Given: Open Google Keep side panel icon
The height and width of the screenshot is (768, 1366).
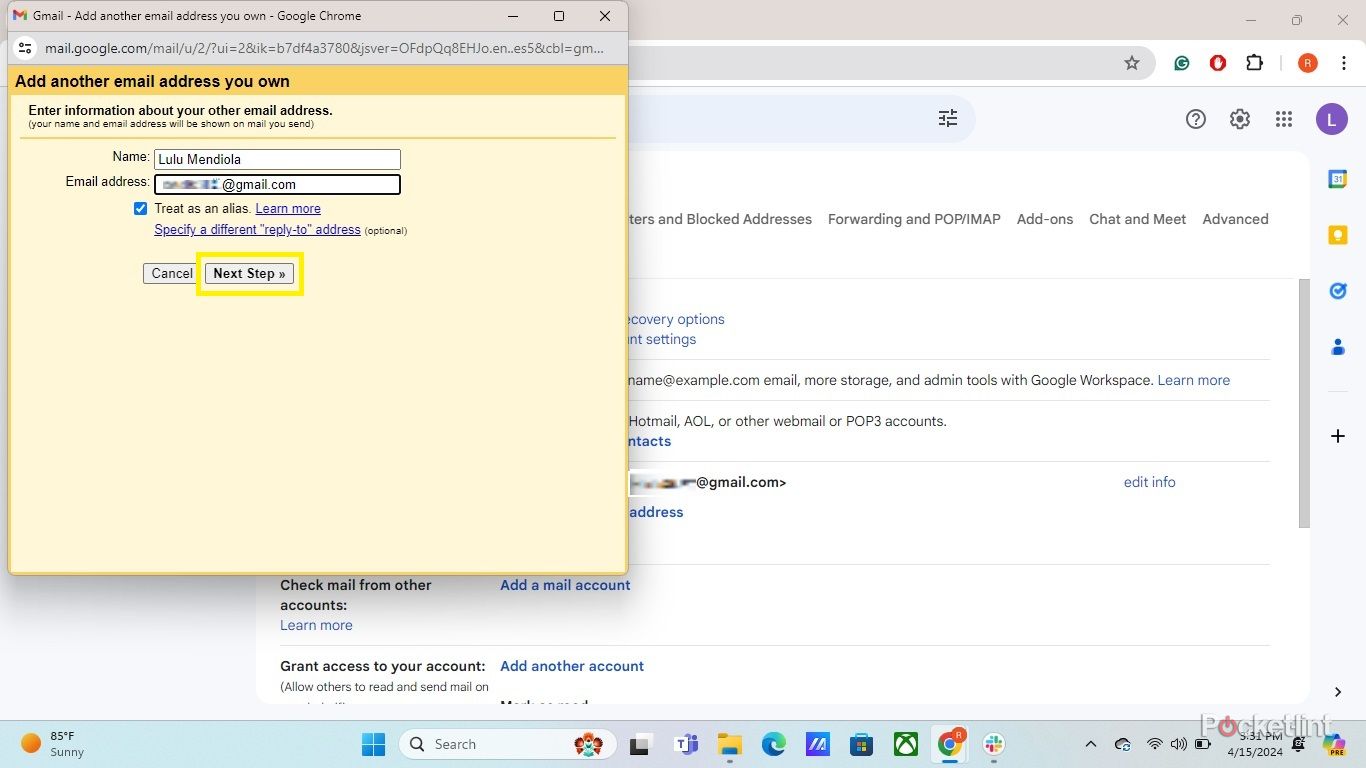Looking at the screenshot, I should click(1338, 235).
